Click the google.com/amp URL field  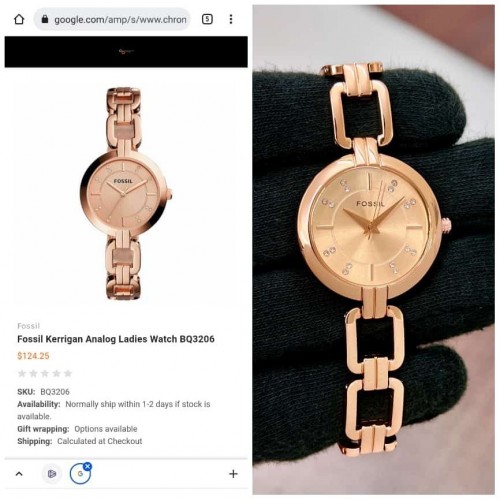pos(112,19)
